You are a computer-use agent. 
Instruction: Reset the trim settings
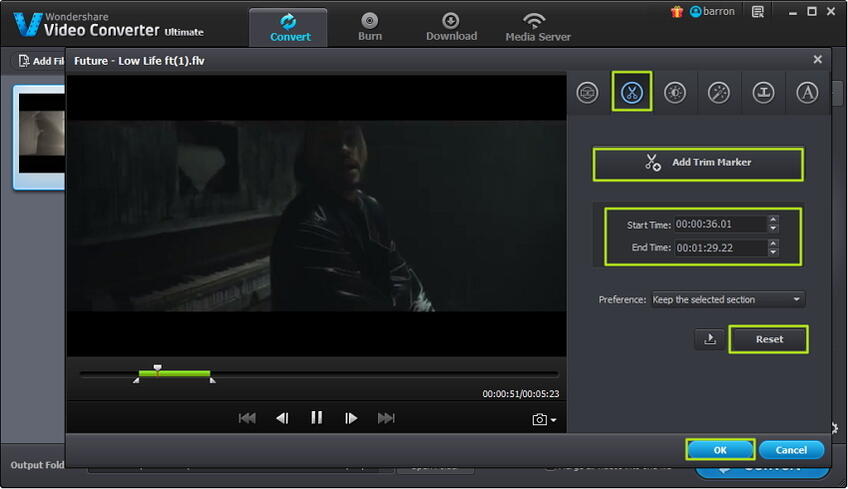click(769, 339)
